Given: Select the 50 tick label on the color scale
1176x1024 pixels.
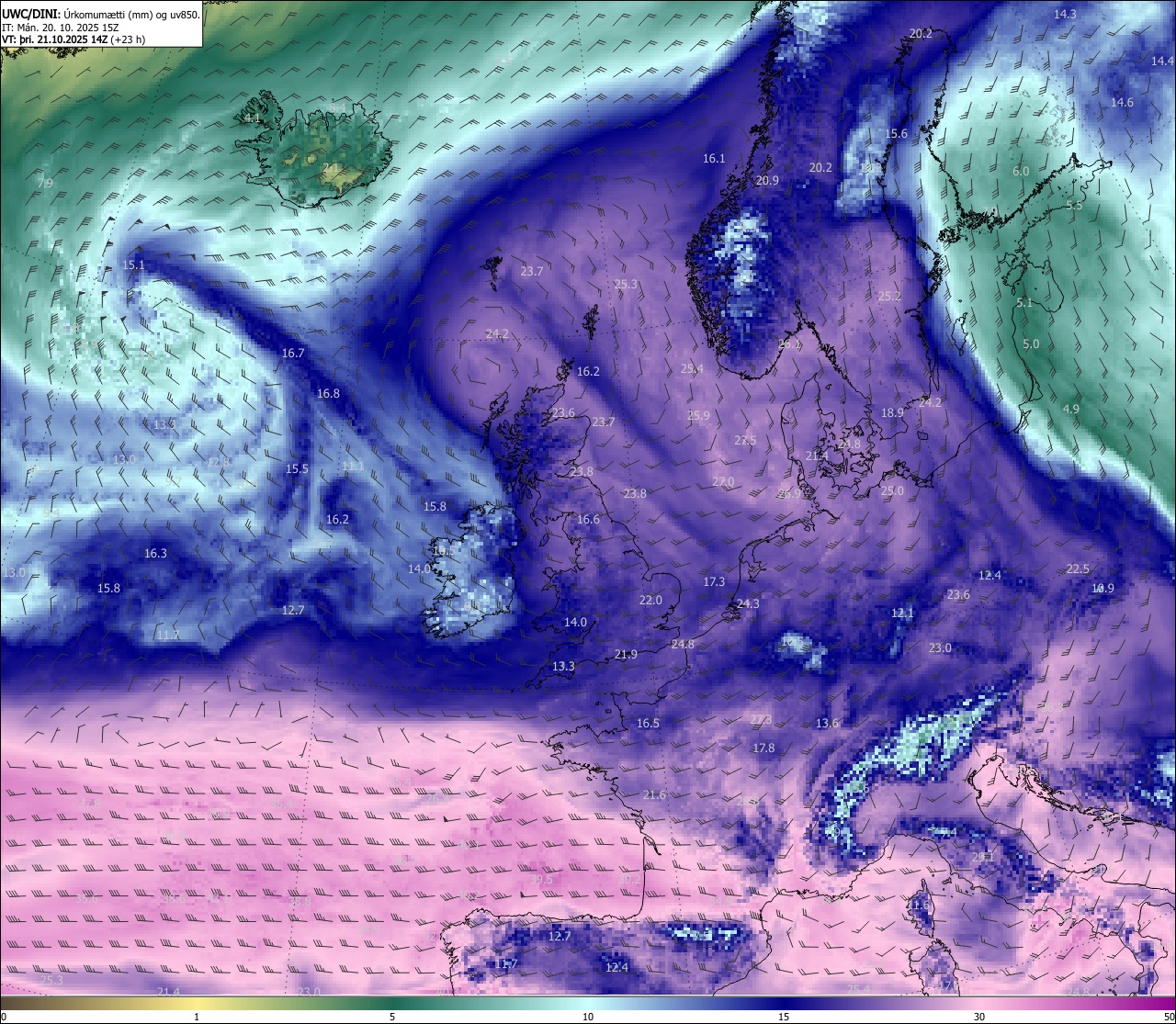Looking at the screenshot, I should 1169,1017.
